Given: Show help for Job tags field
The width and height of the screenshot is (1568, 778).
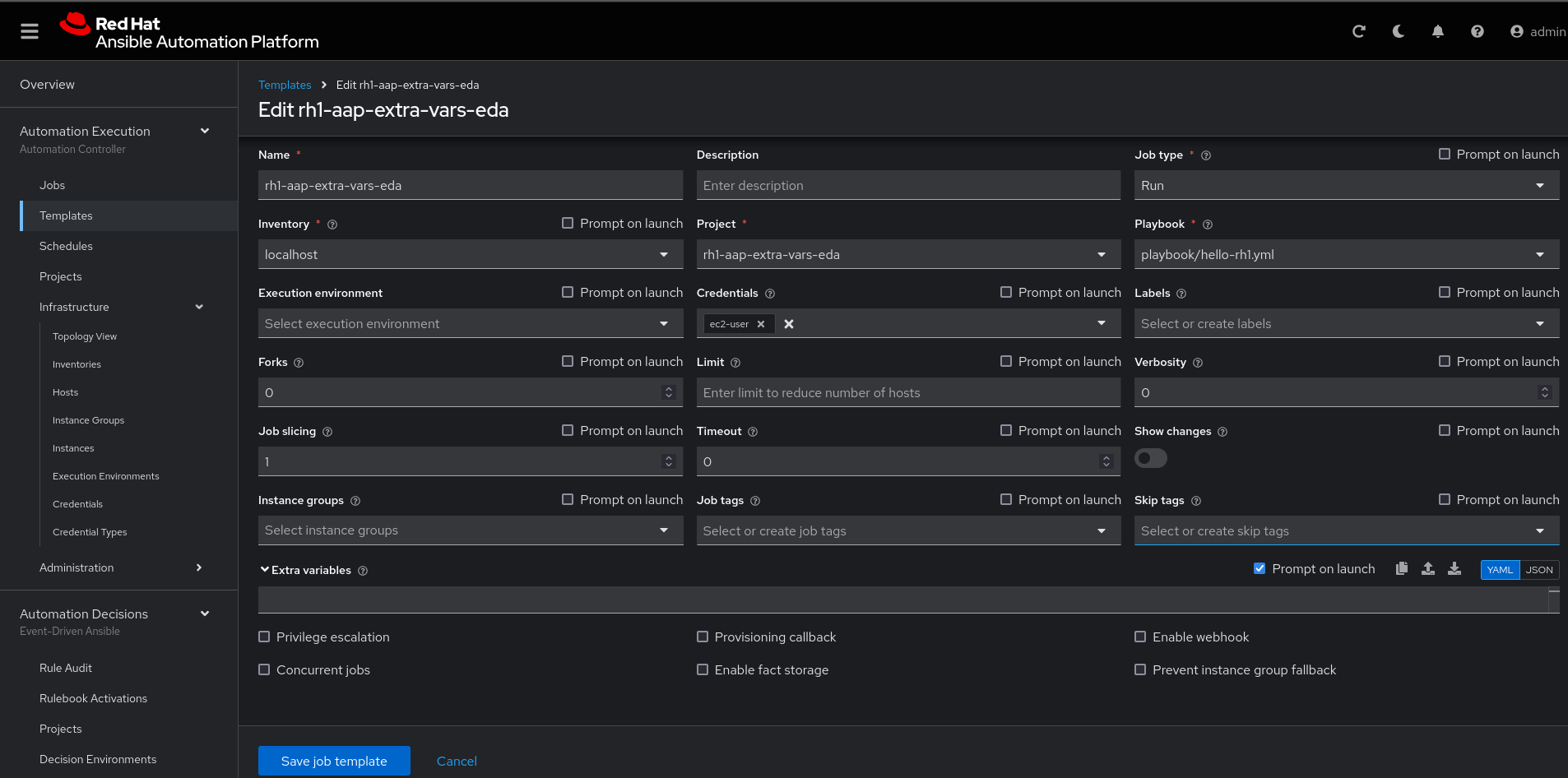Looking at the screenshot, I should [x=755, y=501].
